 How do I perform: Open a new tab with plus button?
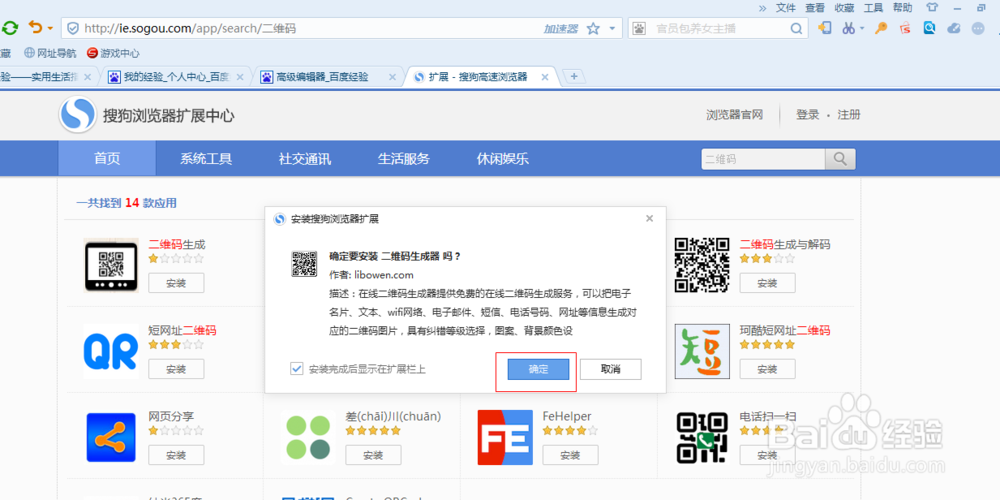(x=574, y=77)
